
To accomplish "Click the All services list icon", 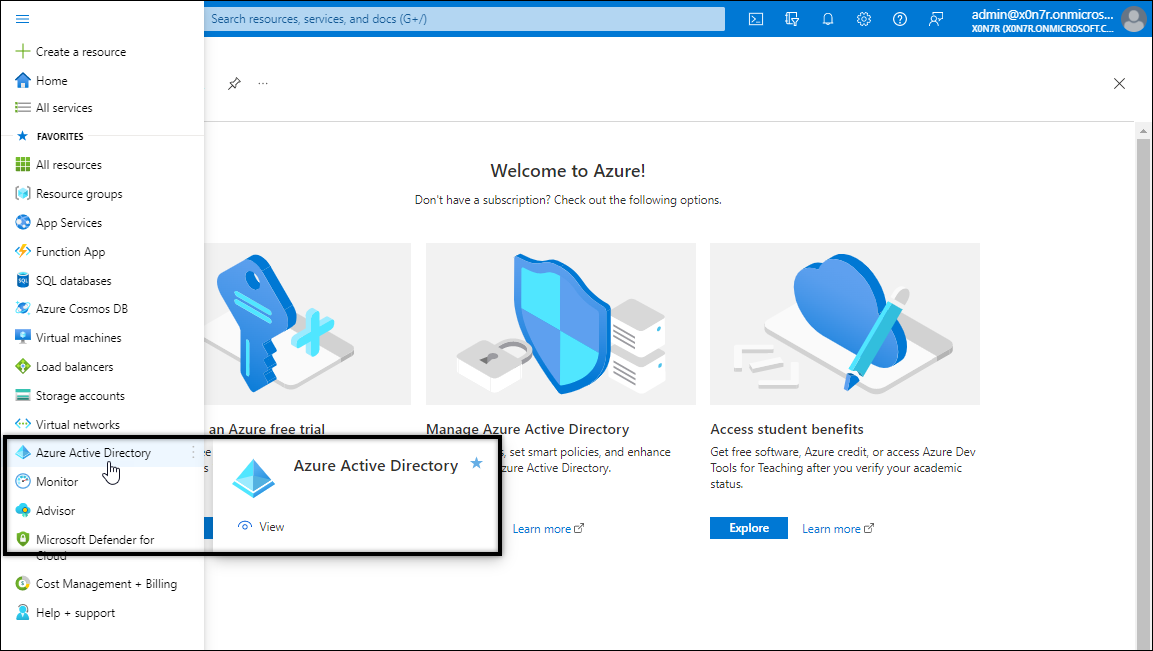I will click(23, 107).
